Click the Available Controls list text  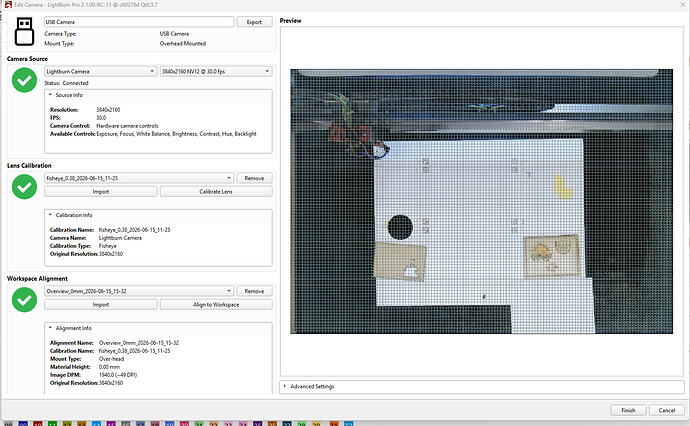tap(176, 134)
